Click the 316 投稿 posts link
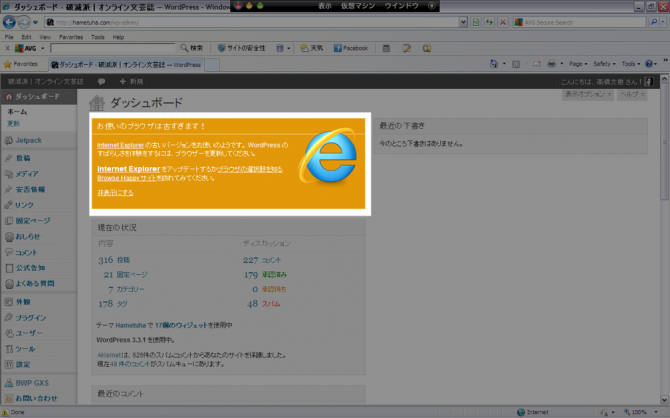Image resolution: width=670 pixels, height=418 pixels. tap(114, 260)
